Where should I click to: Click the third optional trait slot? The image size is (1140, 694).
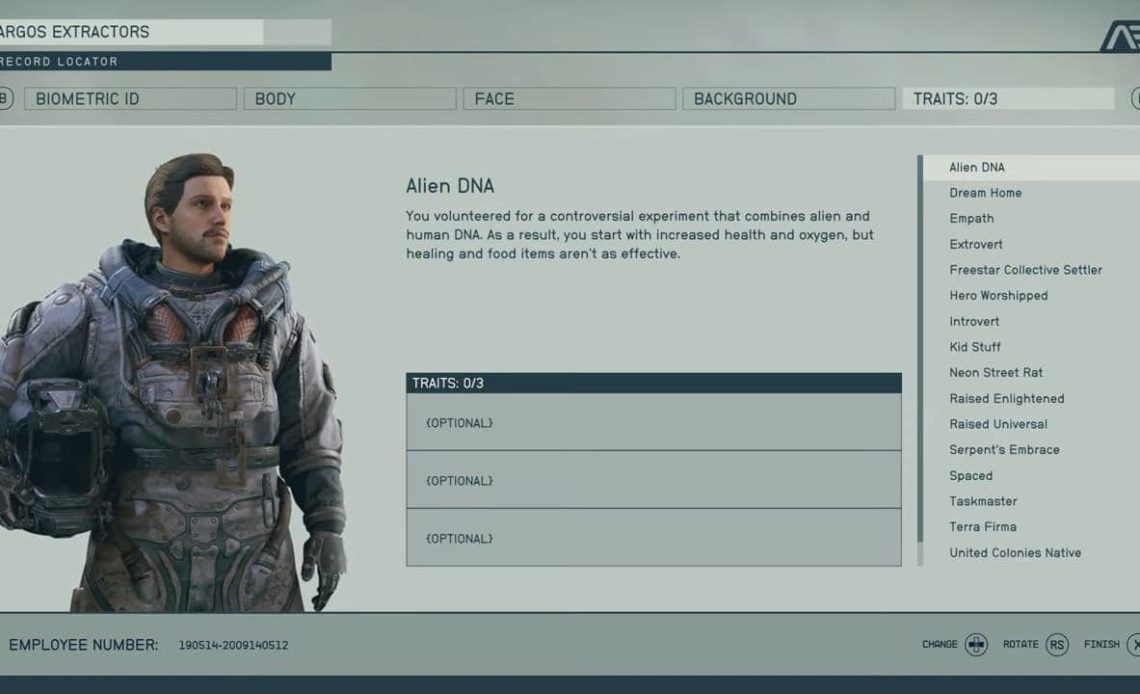click(x=653, y=538)
